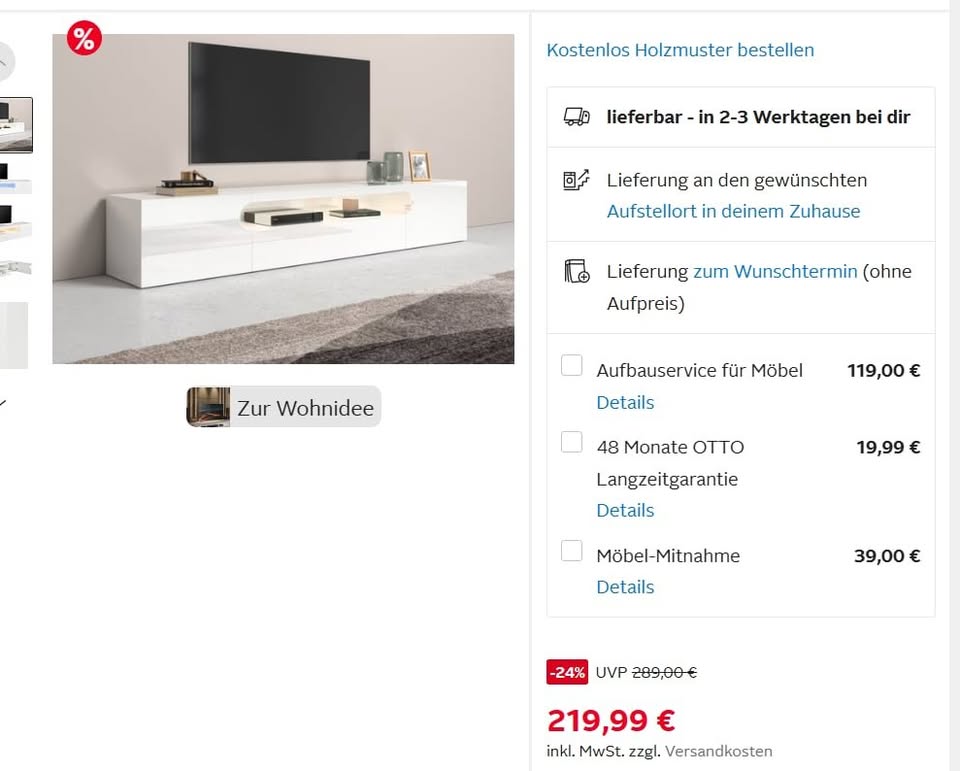Check the Möbel-Mitnahme option
960x771 pixels.
pos(572,551)
